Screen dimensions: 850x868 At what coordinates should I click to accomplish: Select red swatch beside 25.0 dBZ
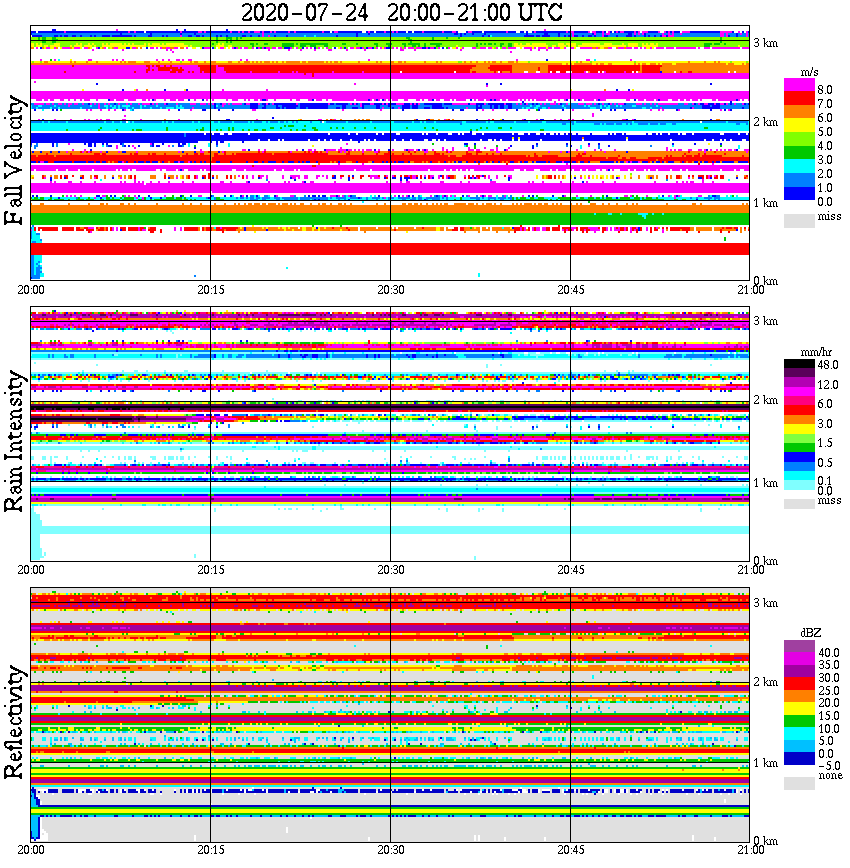[799, 684]
